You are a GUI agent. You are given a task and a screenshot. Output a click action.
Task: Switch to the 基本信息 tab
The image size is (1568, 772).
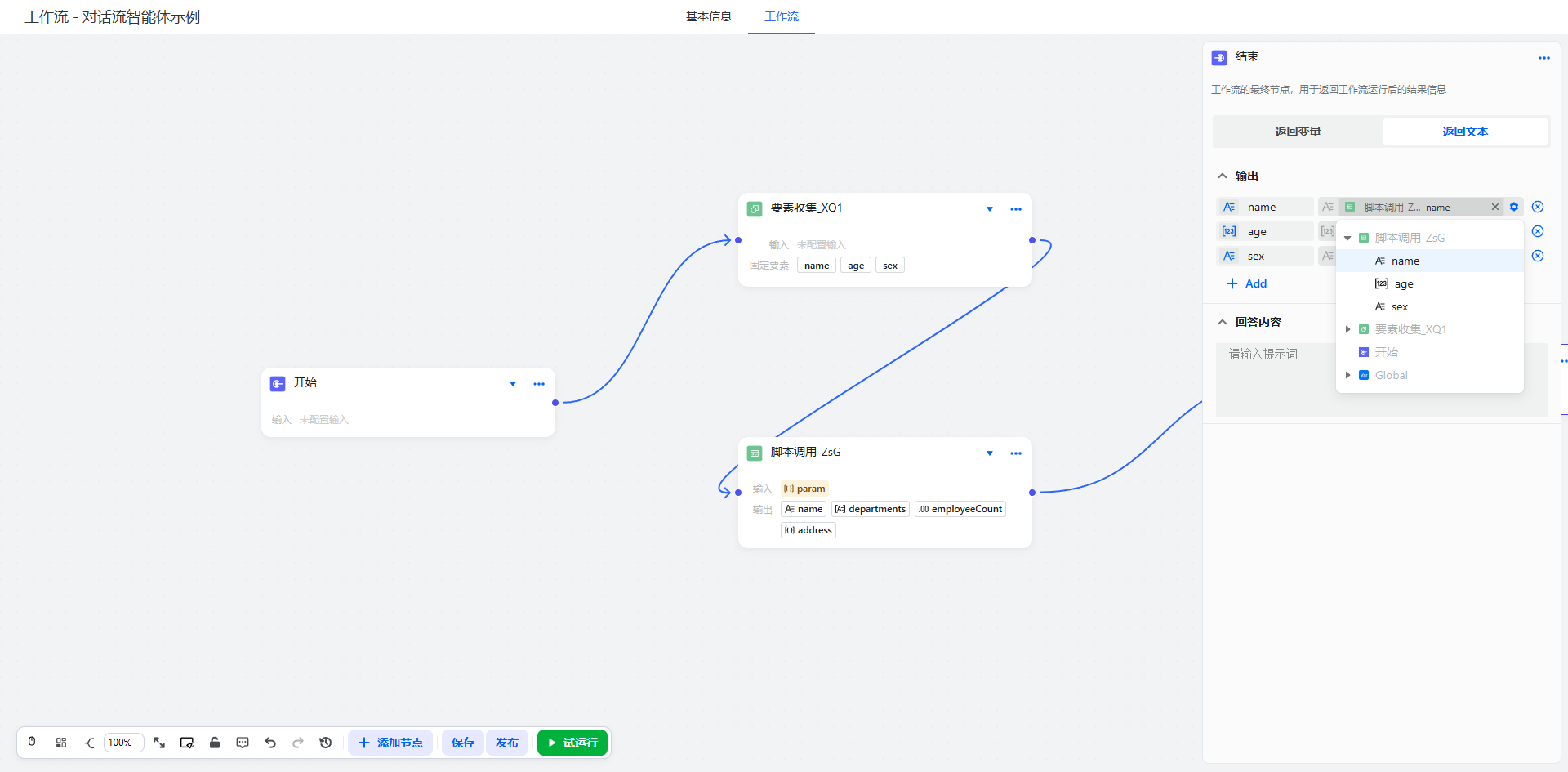(x=708, y=16)
